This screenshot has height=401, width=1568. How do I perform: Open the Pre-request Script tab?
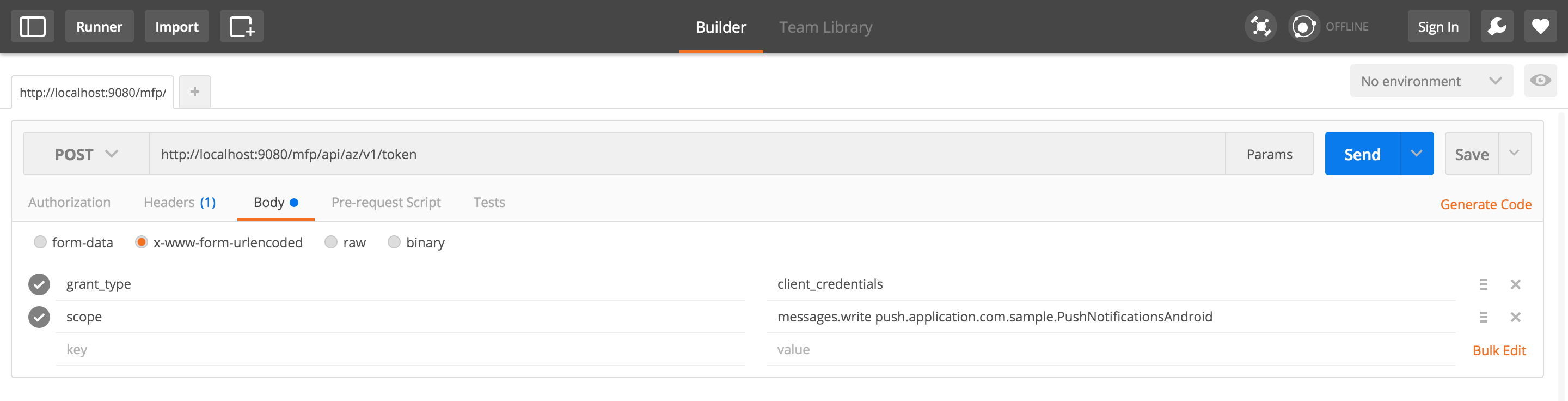tap(386, 202)
